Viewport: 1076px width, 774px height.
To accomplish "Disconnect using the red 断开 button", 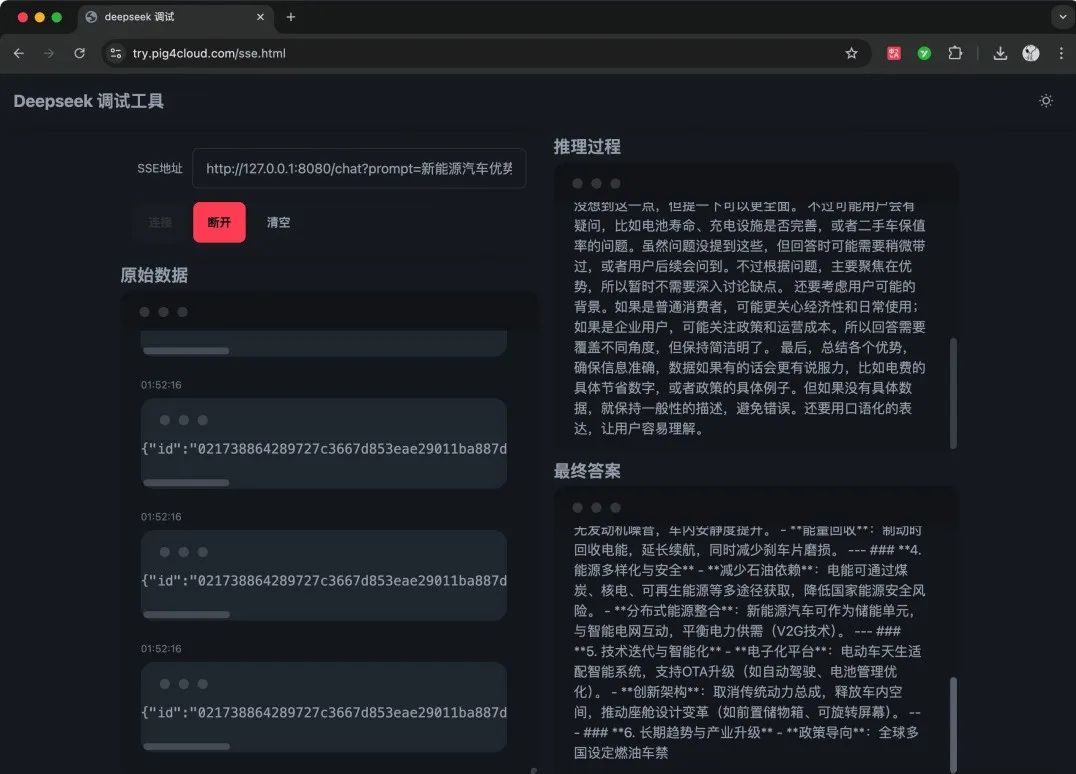I will tap(219, 222).
